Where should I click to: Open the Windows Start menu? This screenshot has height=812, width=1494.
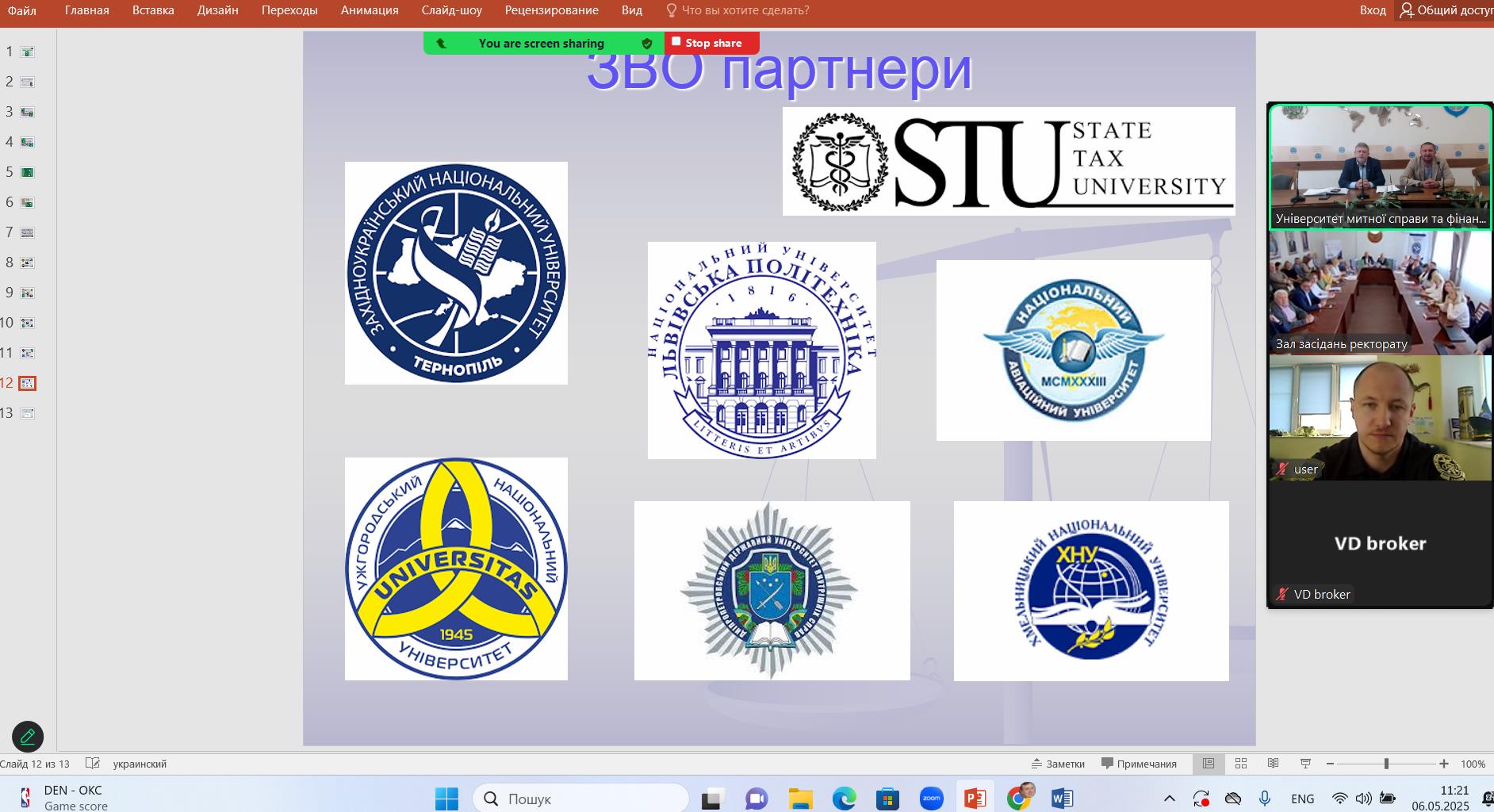point(446,799)
